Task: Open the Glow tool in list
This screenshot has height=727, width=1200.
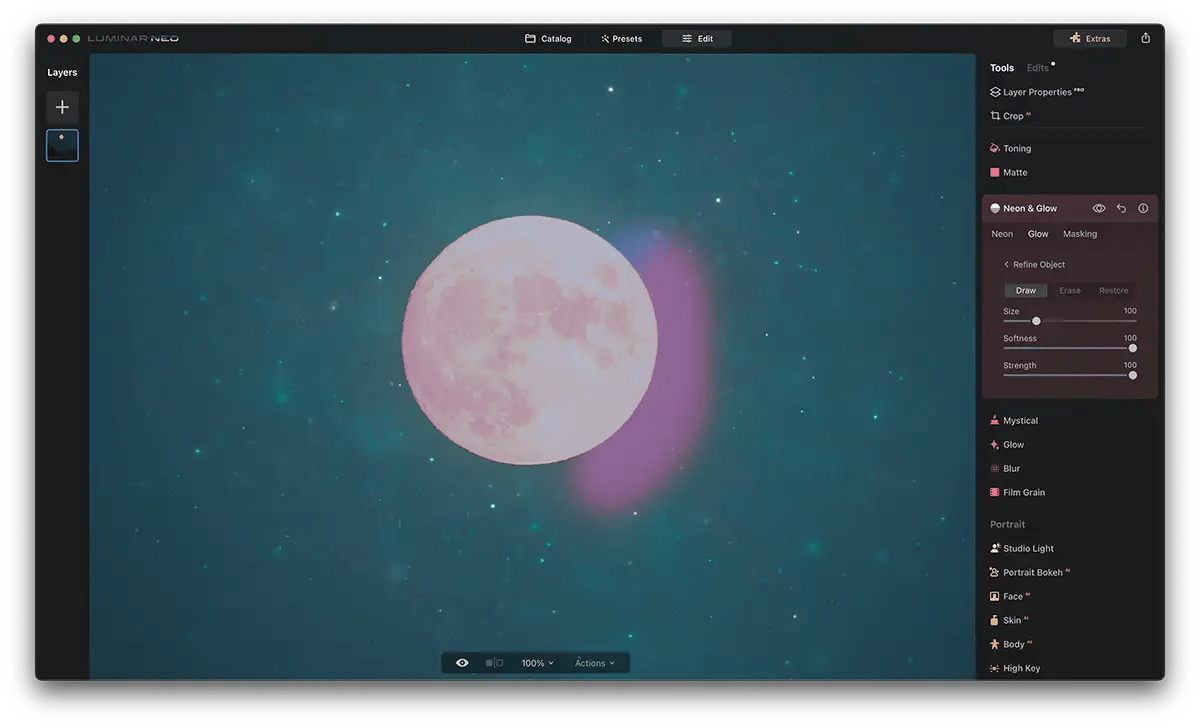Action: pos(1007,445)
